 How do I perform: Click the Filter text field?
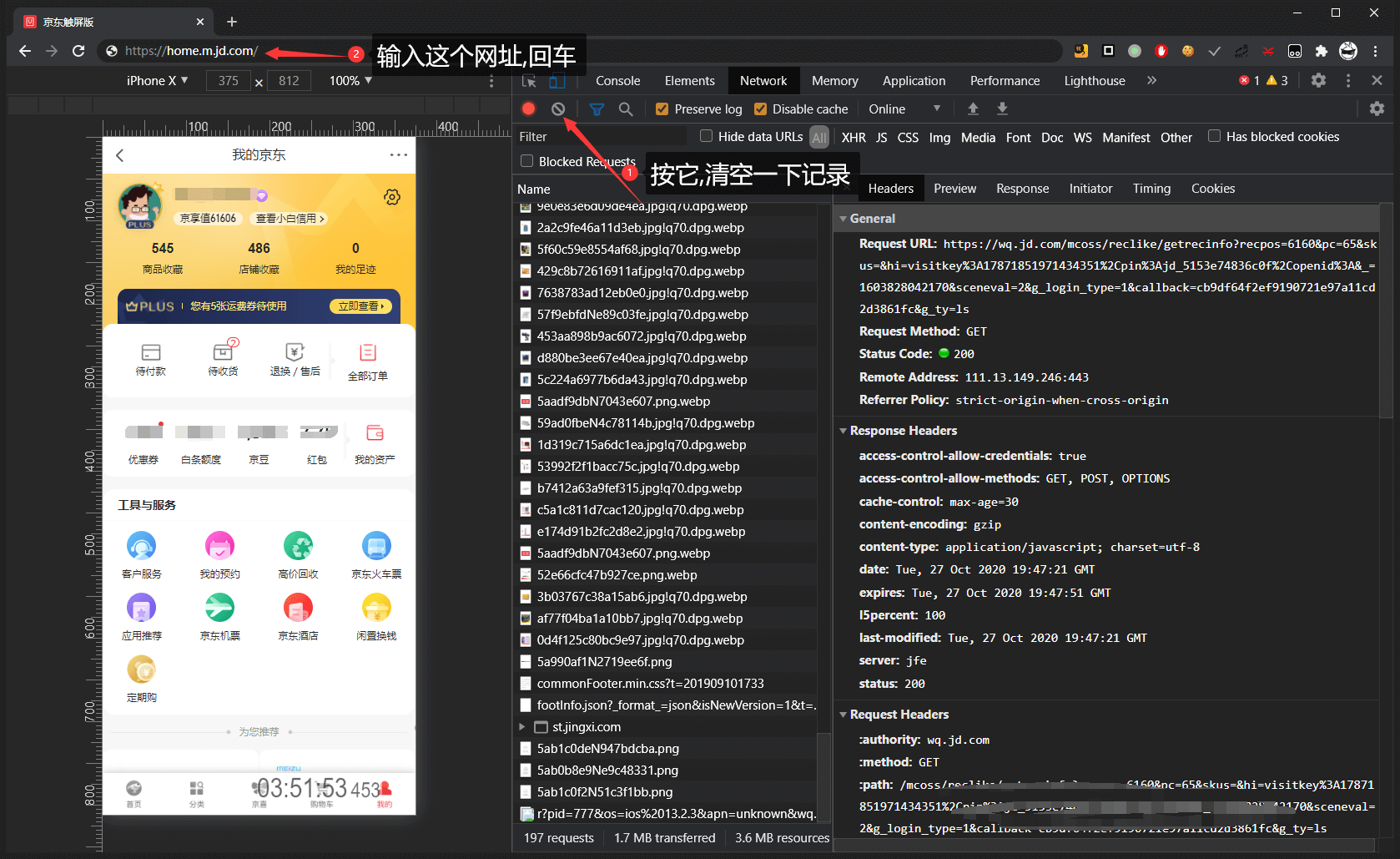[601, 136]
